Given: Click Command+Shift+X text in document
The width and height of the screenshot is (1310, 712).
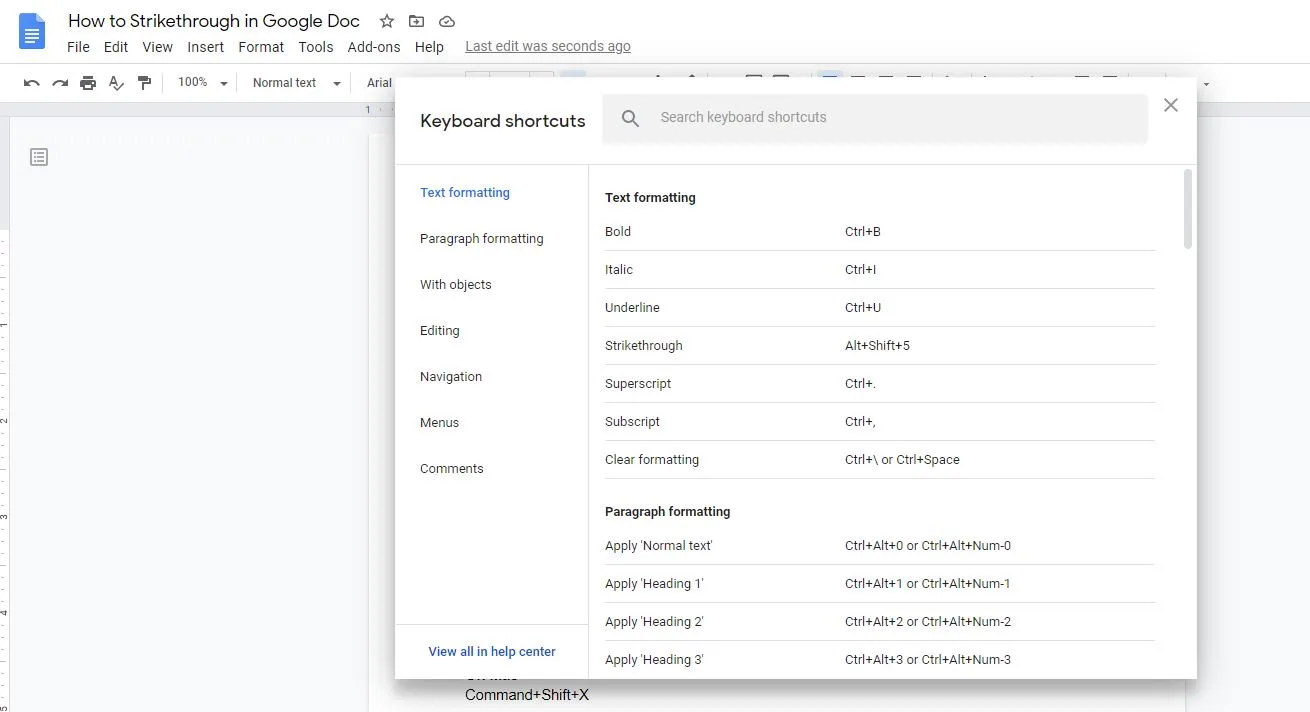Looking at the screenshot, I should (x=527, y=695).
